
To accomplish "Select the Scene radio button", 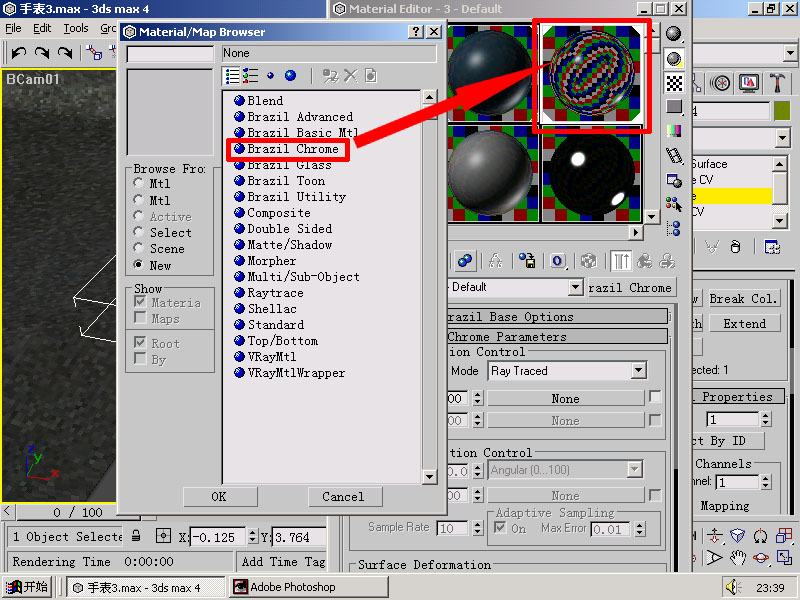I will [138, 248].
